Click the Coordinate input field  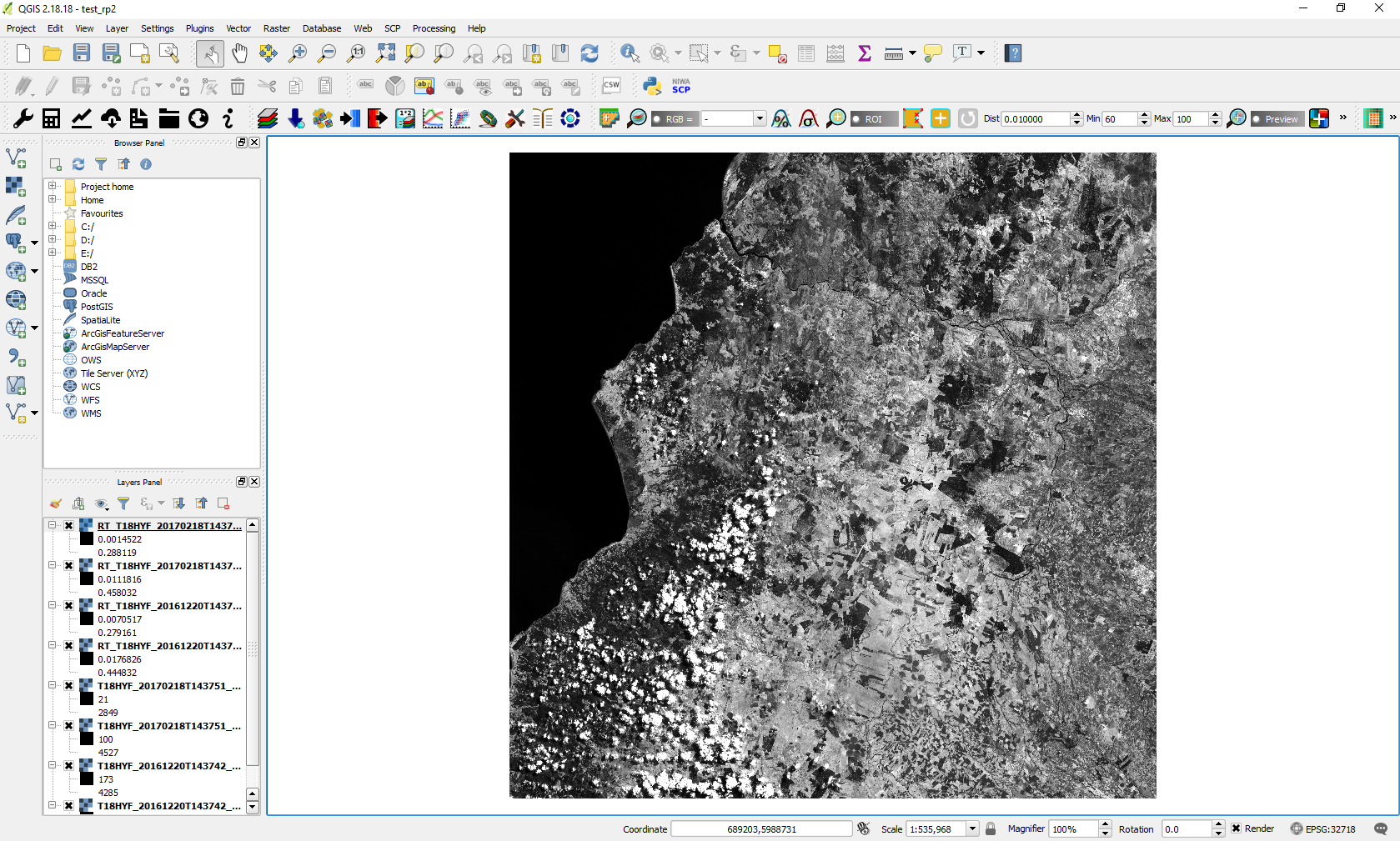760,828
